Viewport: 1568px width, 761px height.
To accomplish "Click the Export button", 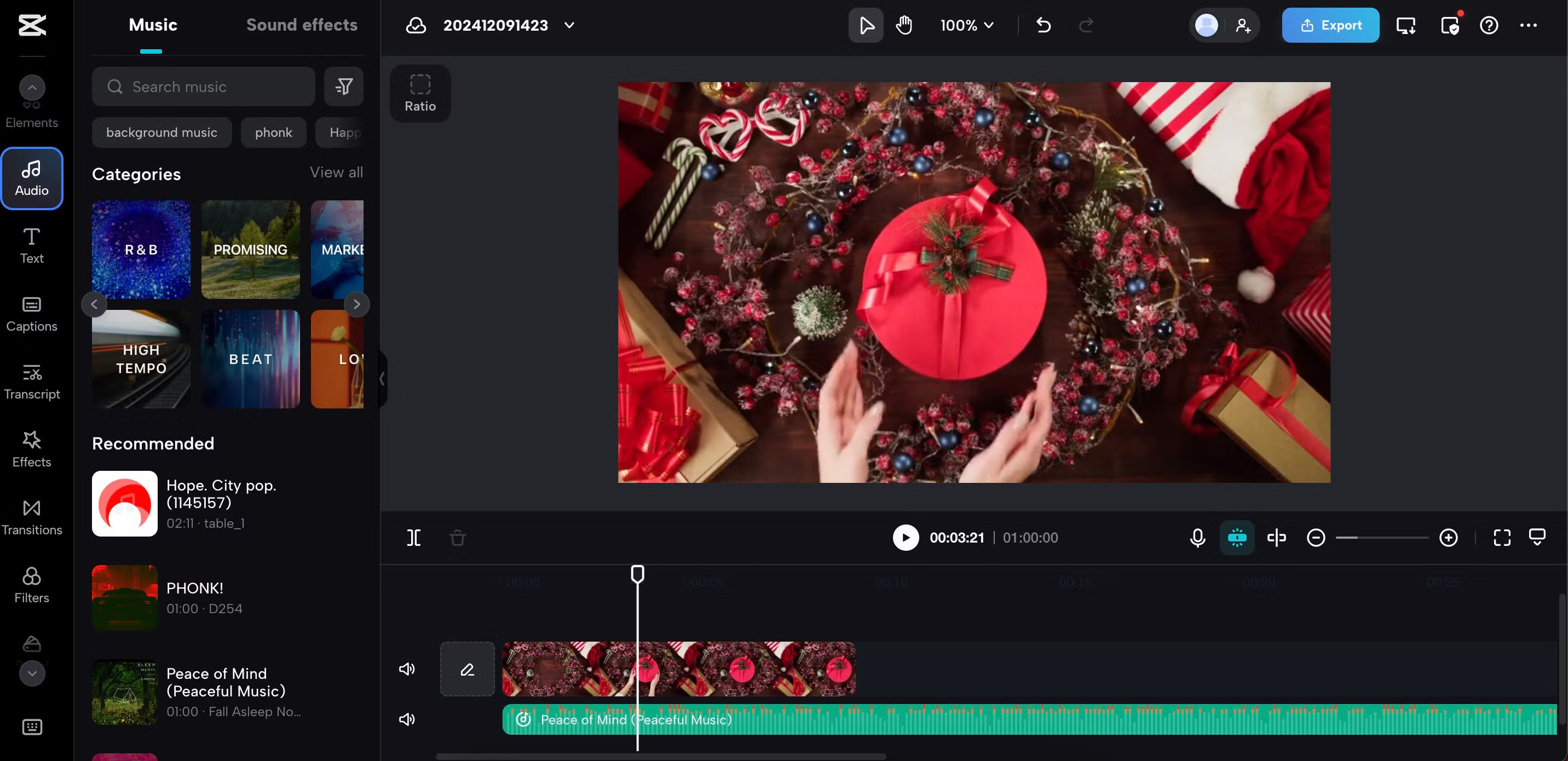I will point(1331,25).
